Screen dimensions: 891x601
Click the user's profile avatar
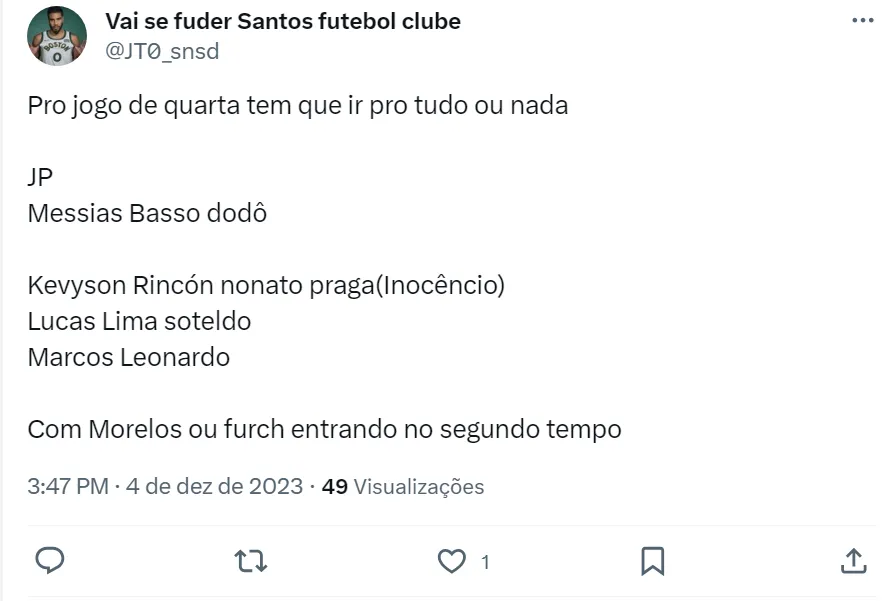57,36
